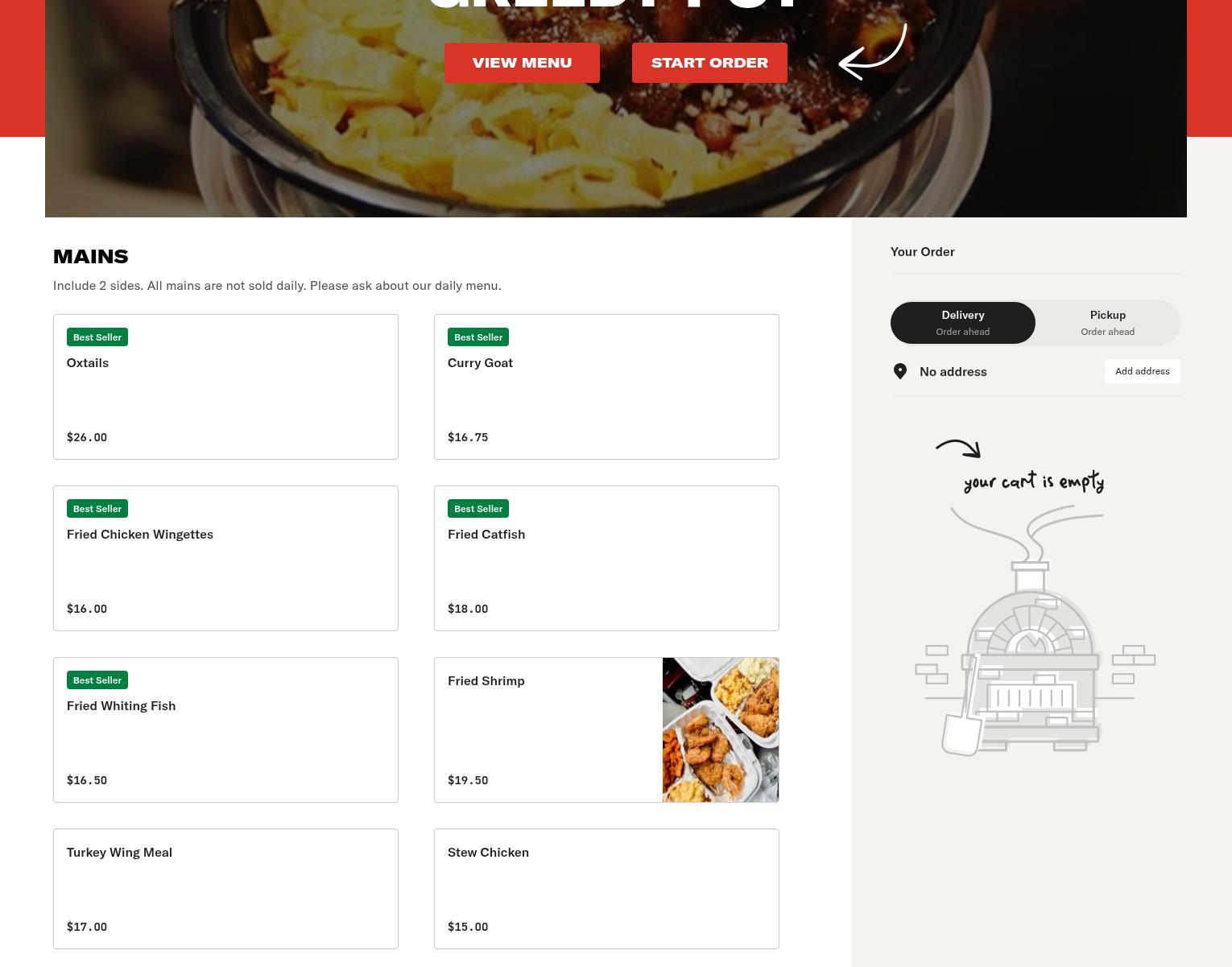Select Fried Chicken Wingettes item

tap(225, 559)
